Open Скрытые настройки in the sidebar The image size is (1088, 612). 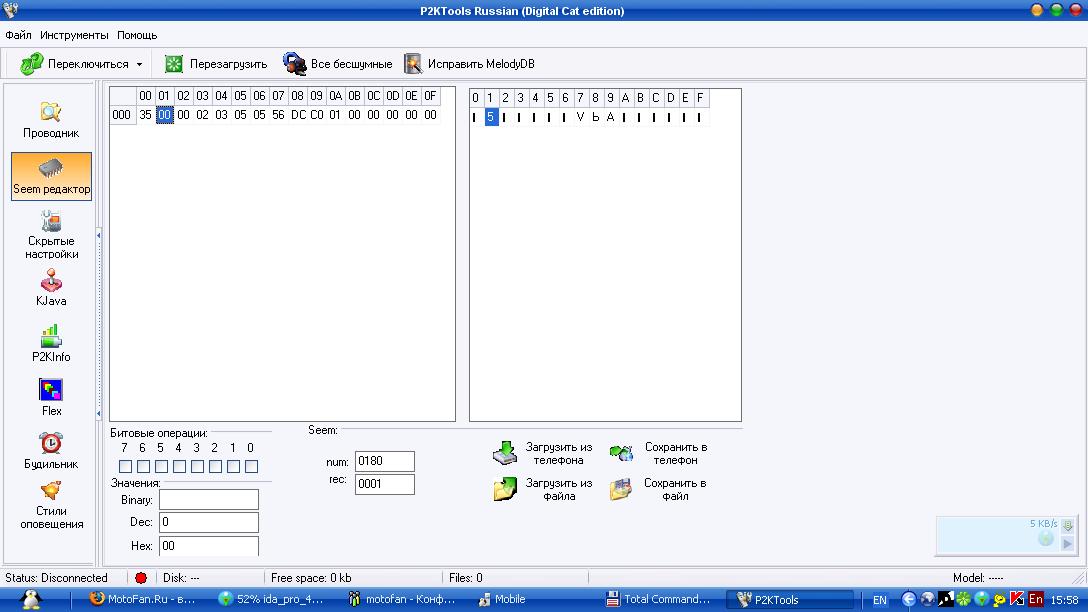[51, 236]
